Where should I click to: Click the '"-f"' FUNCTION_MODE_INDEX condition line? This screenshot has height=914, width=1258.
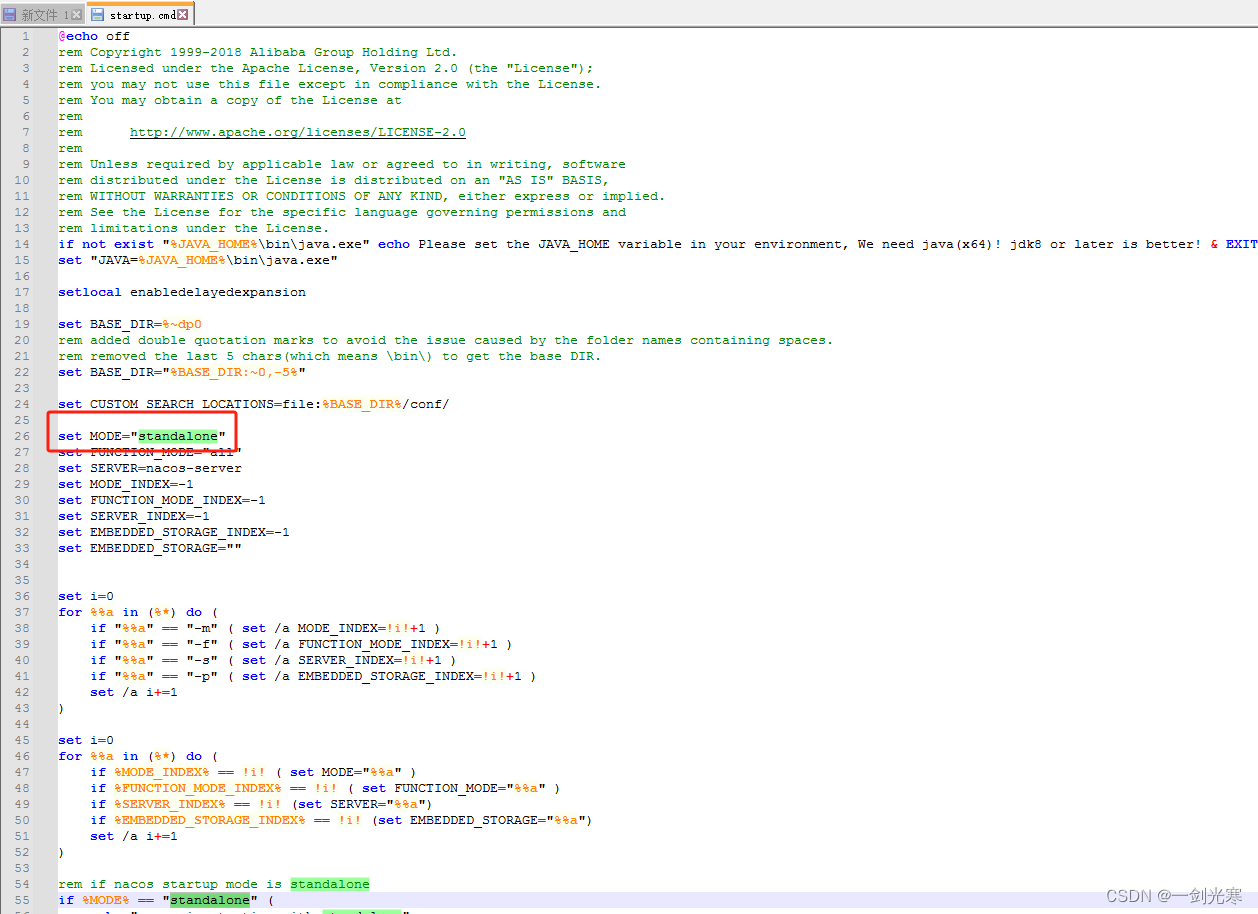coord(302,644)
